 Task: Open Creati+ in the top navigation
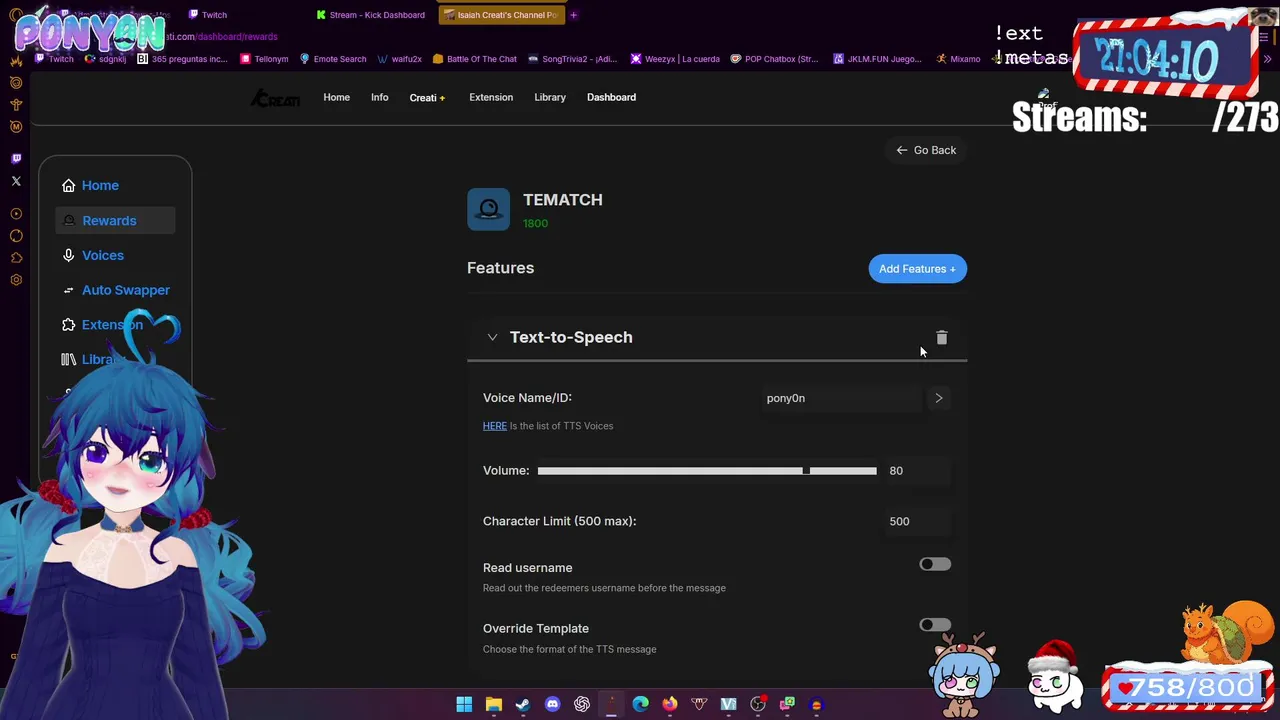427,97
